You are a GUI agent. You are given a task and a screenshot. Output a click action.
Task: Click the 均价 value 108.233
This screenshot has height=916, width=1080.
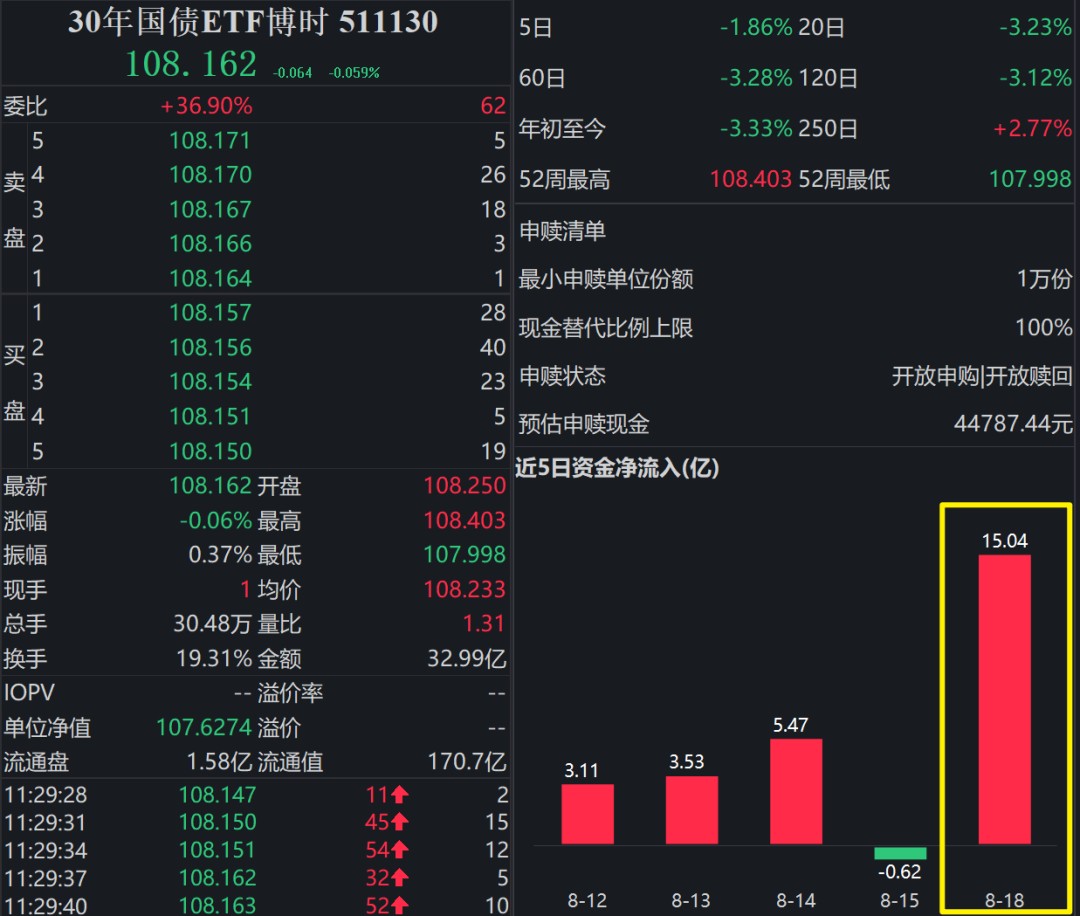pyautogui.click(x=465, y=590)
